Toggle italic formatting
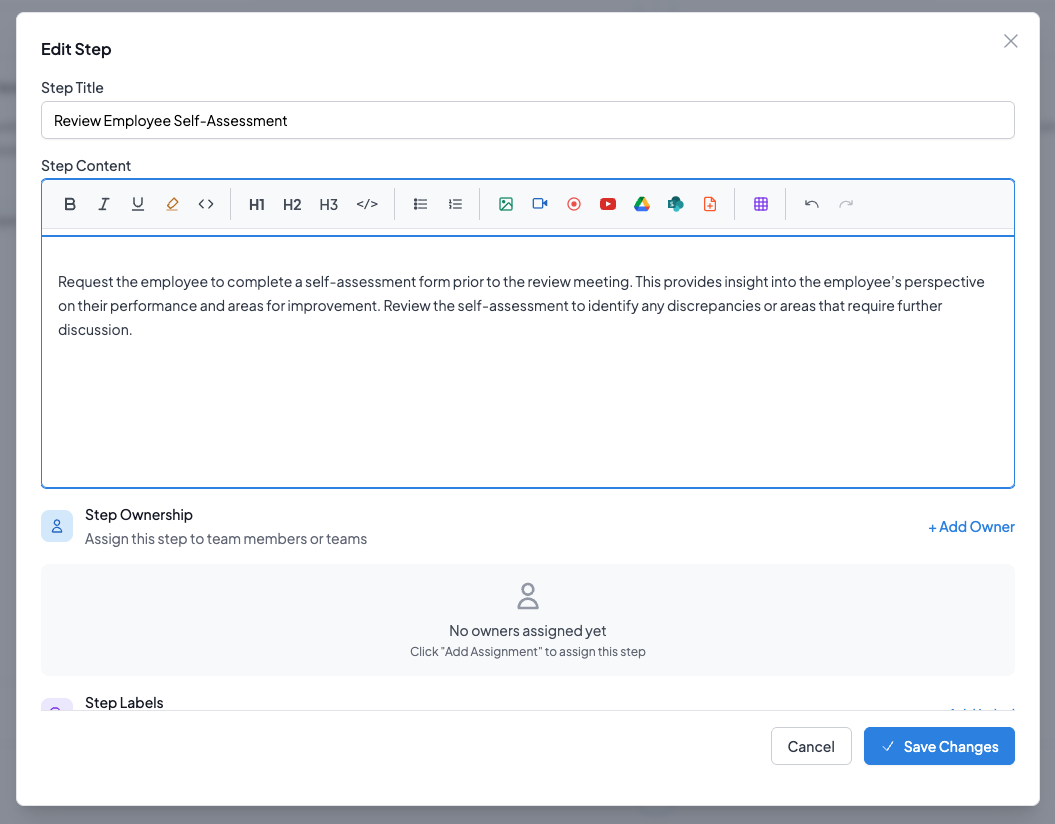The height and width of the screenshot is (824, 1055). pyautogui.click(x=104, y=204)
